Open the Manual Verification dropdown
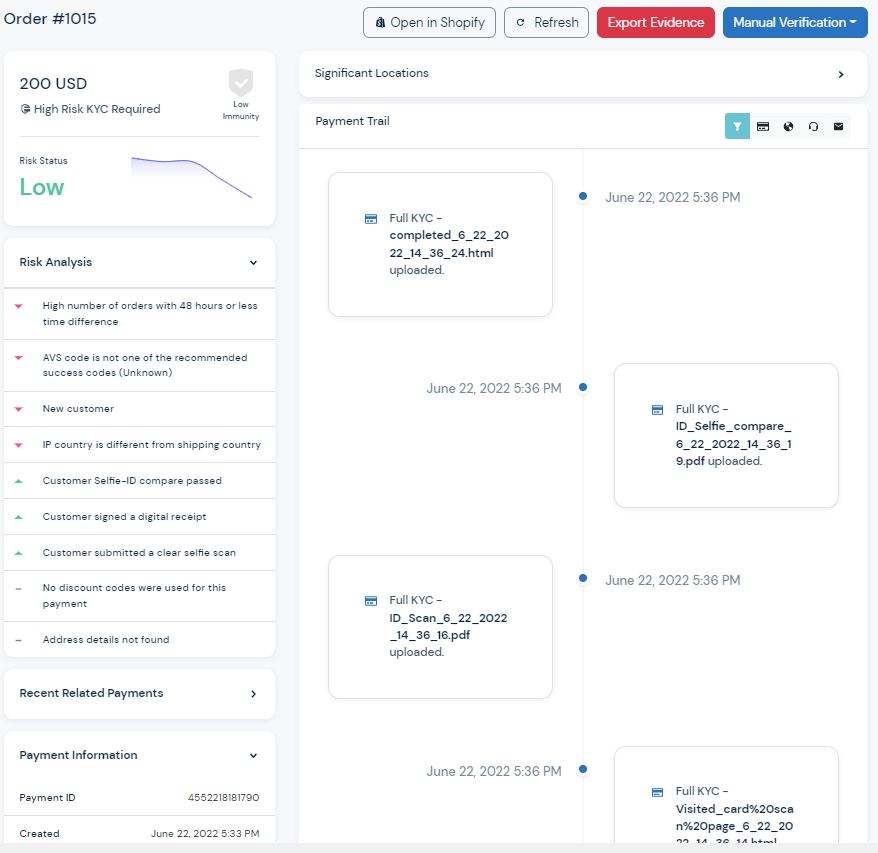 coord(795,22)
